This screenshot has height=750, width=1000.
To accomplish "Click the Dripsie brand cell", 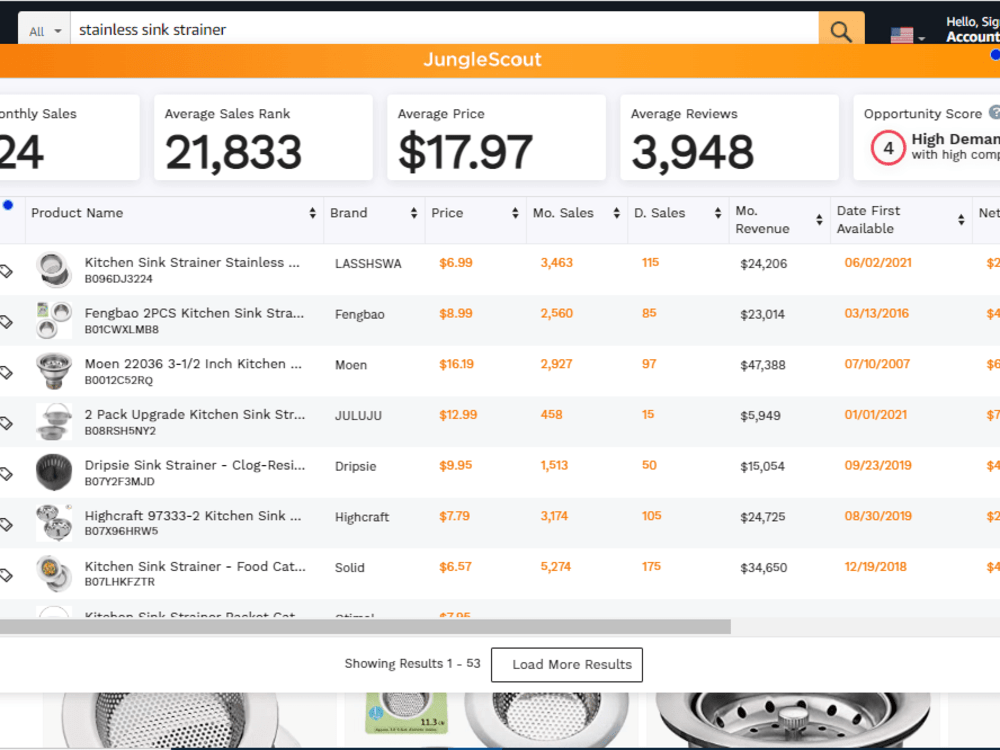I will coord(355,467).
